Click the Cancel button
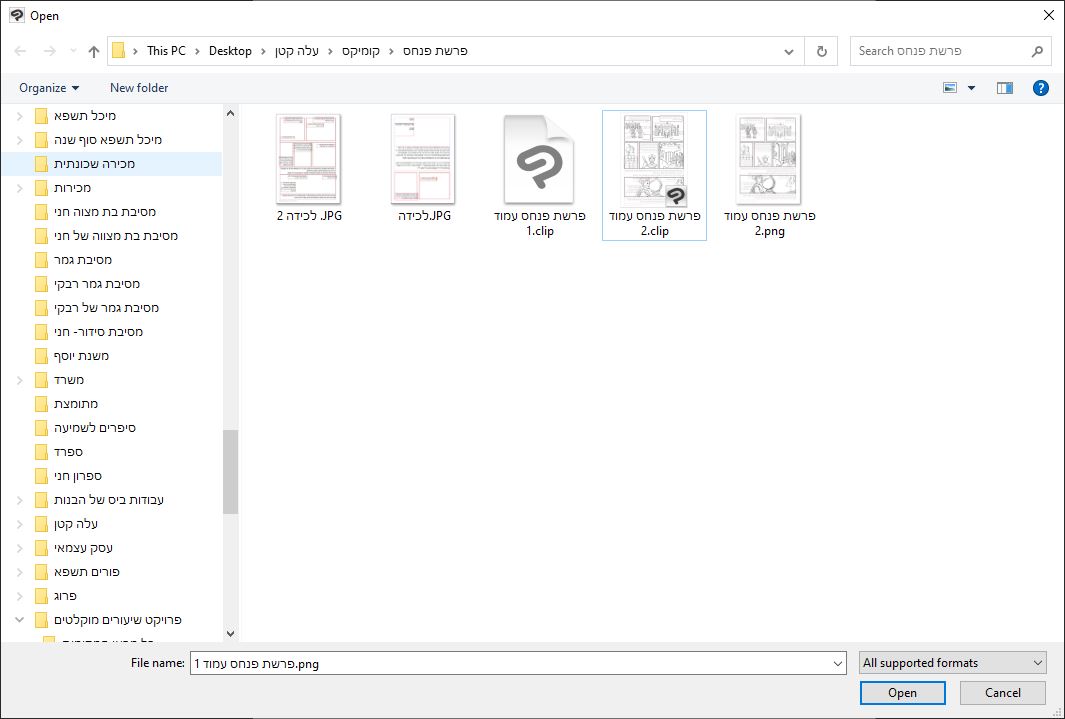The width and height of the screenshot is (1065, 719). tap(1003, 693)
